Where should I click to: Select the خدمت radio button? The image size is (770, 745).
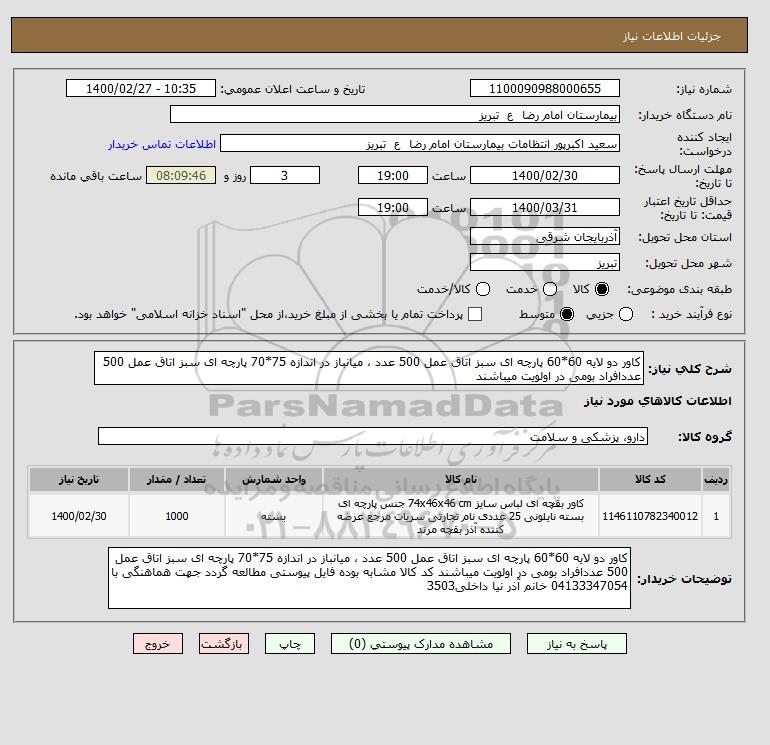click(x=550, y=289)
